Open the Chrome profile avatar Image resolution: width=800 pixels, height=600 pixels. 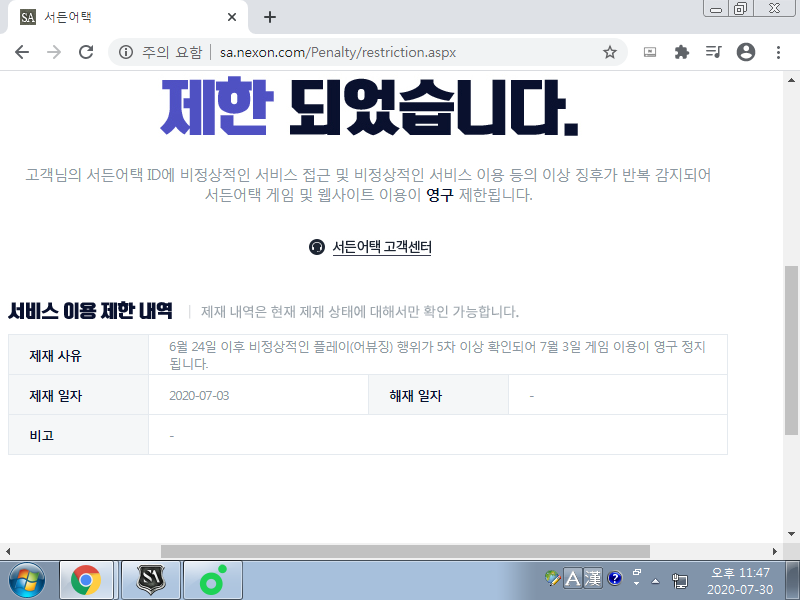point(745,53)
